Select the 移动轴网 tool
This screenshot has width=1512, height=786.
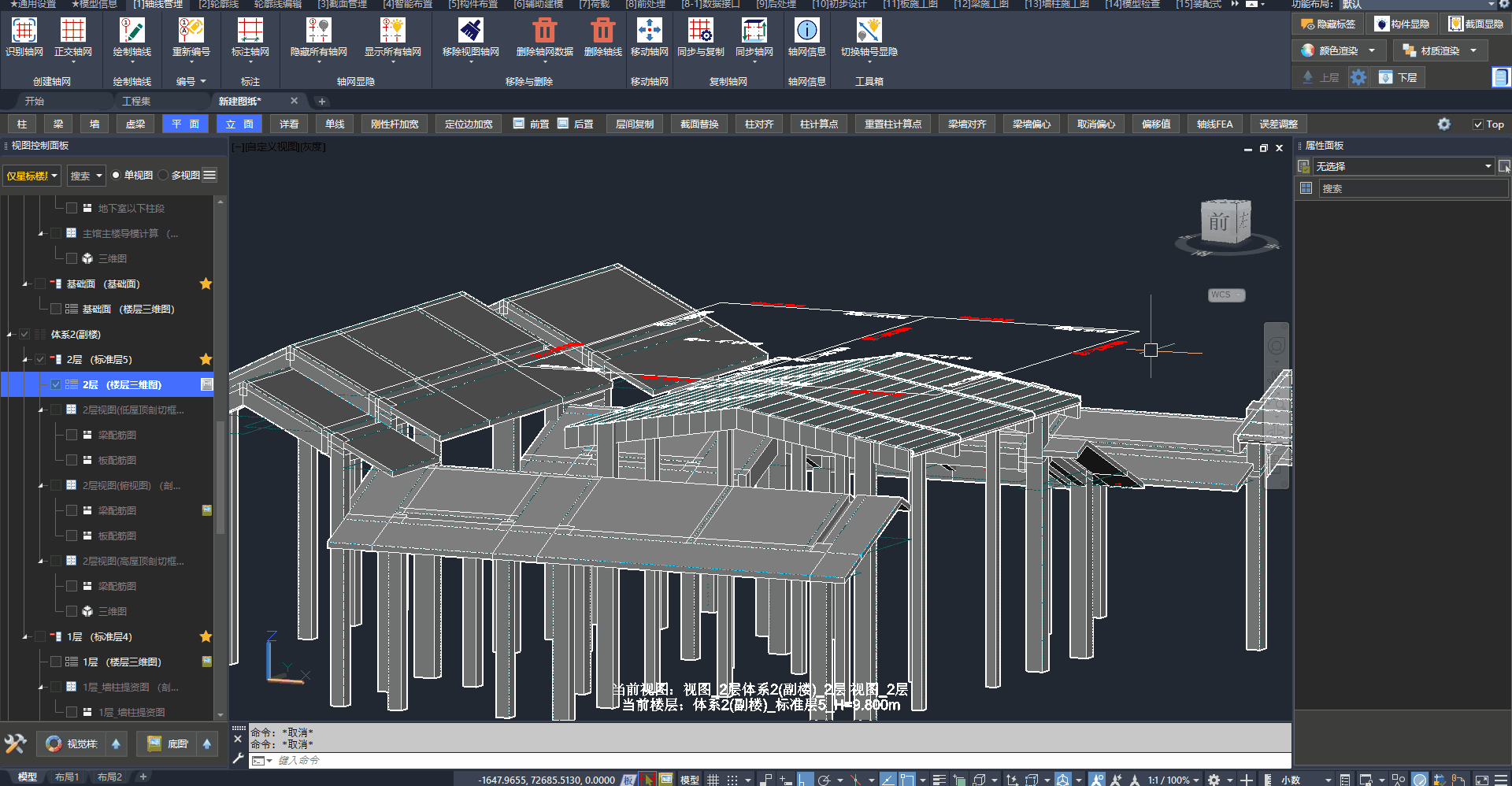tap(649, 32)
